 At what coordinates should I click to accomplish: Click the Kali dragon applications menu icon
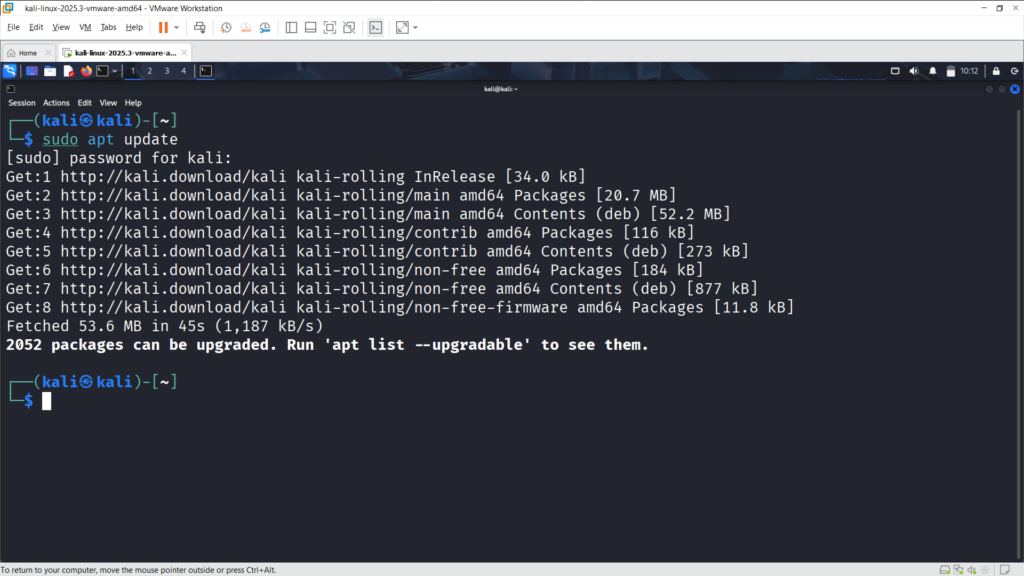[x=9, y=71]
